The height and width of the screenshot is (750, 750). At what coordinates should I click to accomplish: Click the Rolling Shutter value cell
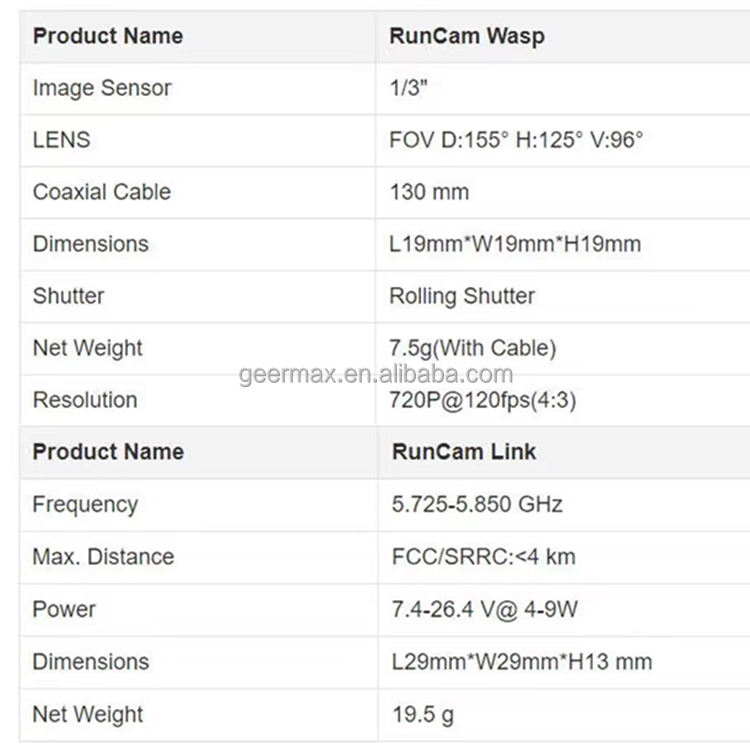coord(462,296)
